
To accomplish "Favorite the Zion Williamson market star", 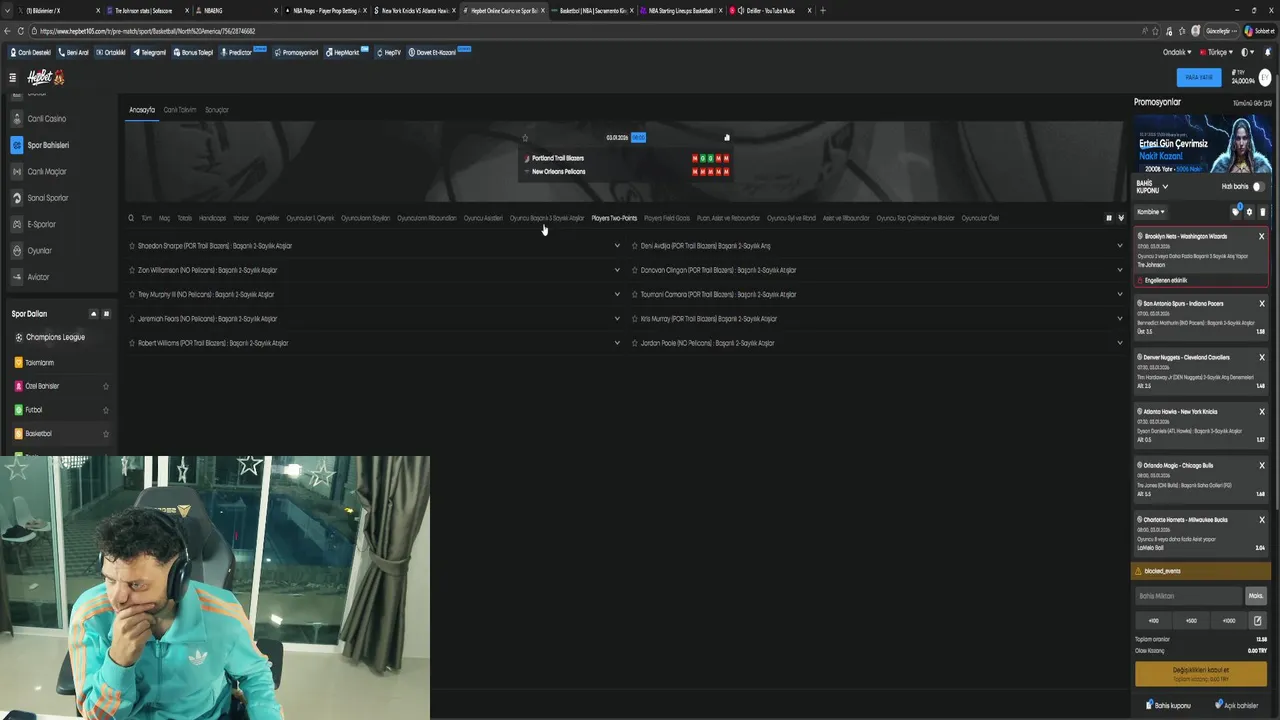I will [x=131, y=270].
